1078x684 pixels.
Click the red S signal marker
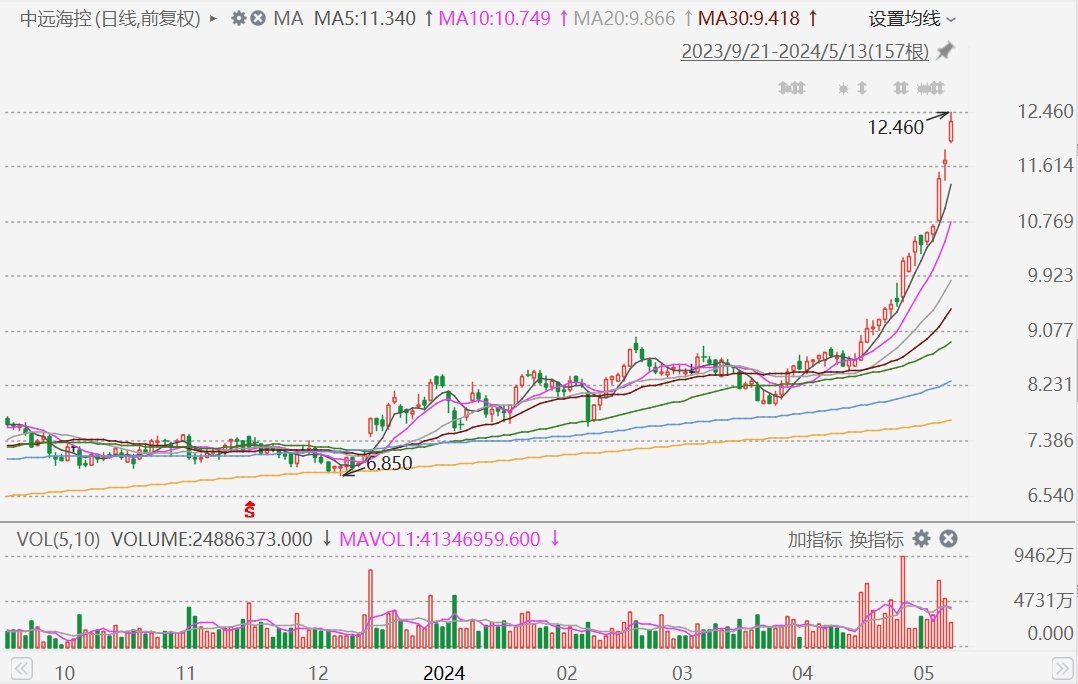[x=250, y=510]
